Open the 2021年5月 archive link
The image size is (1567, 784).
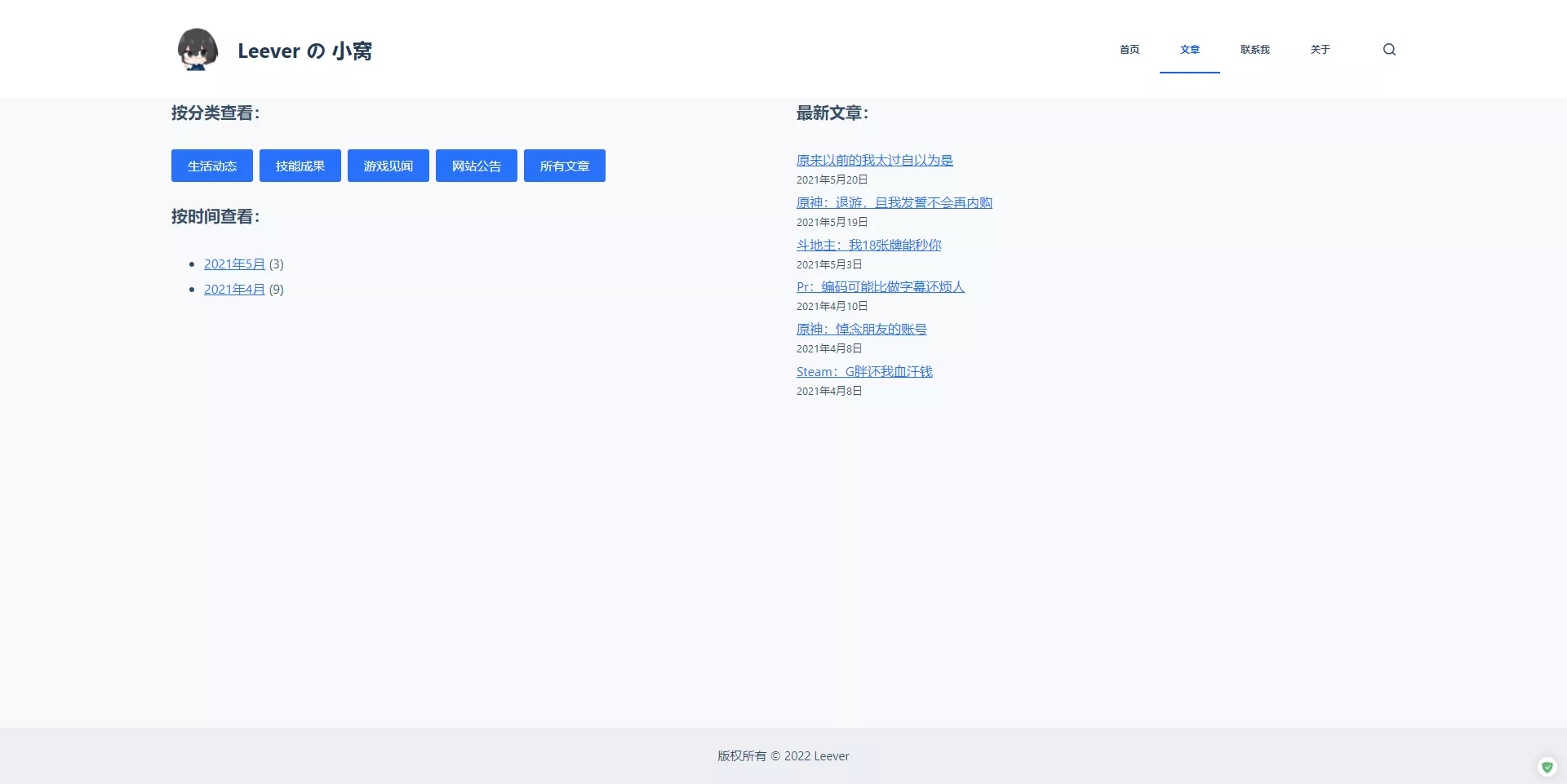234,264
